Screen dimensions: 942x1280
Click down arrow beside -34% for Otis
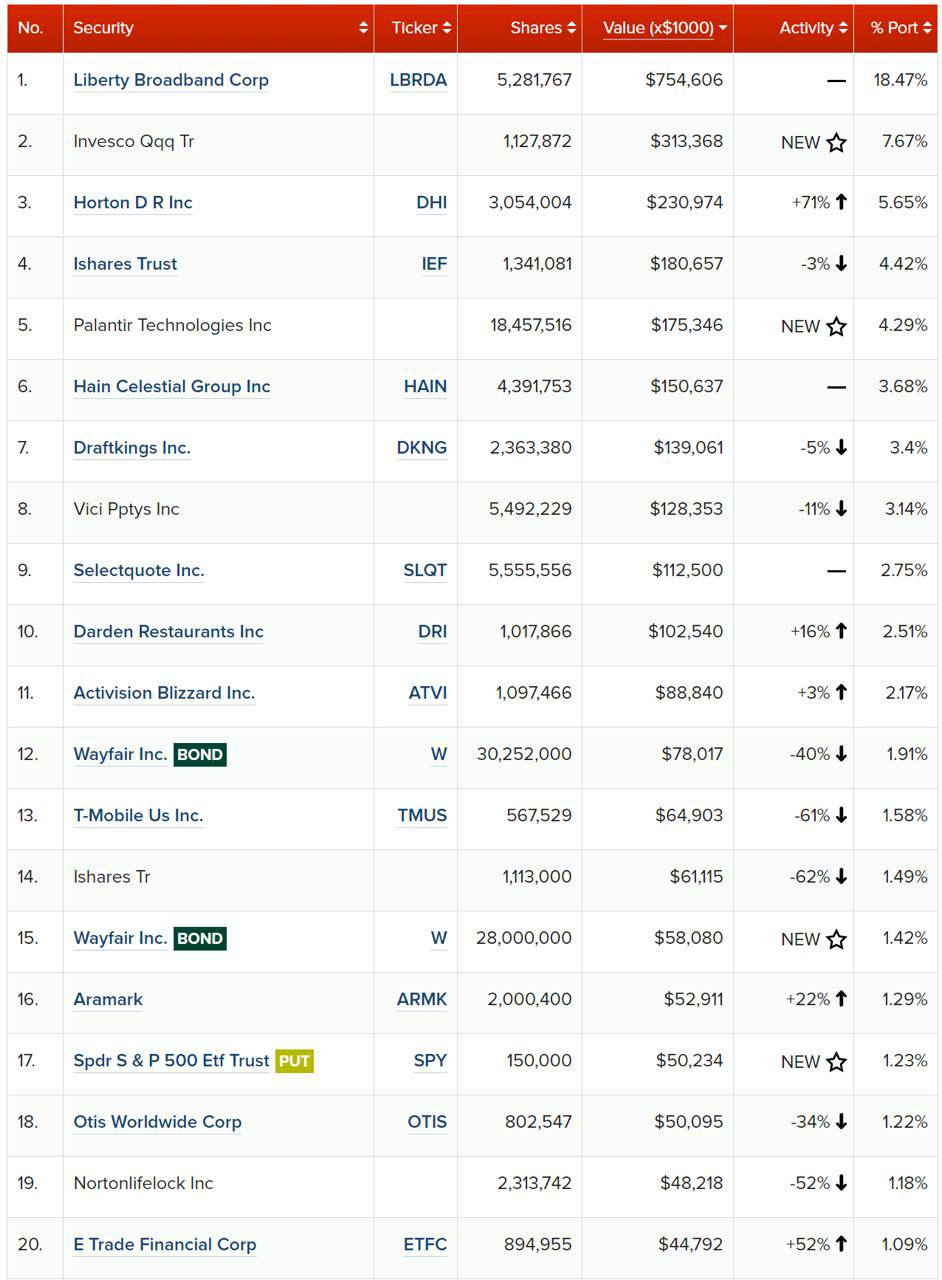coord(841,1122)
